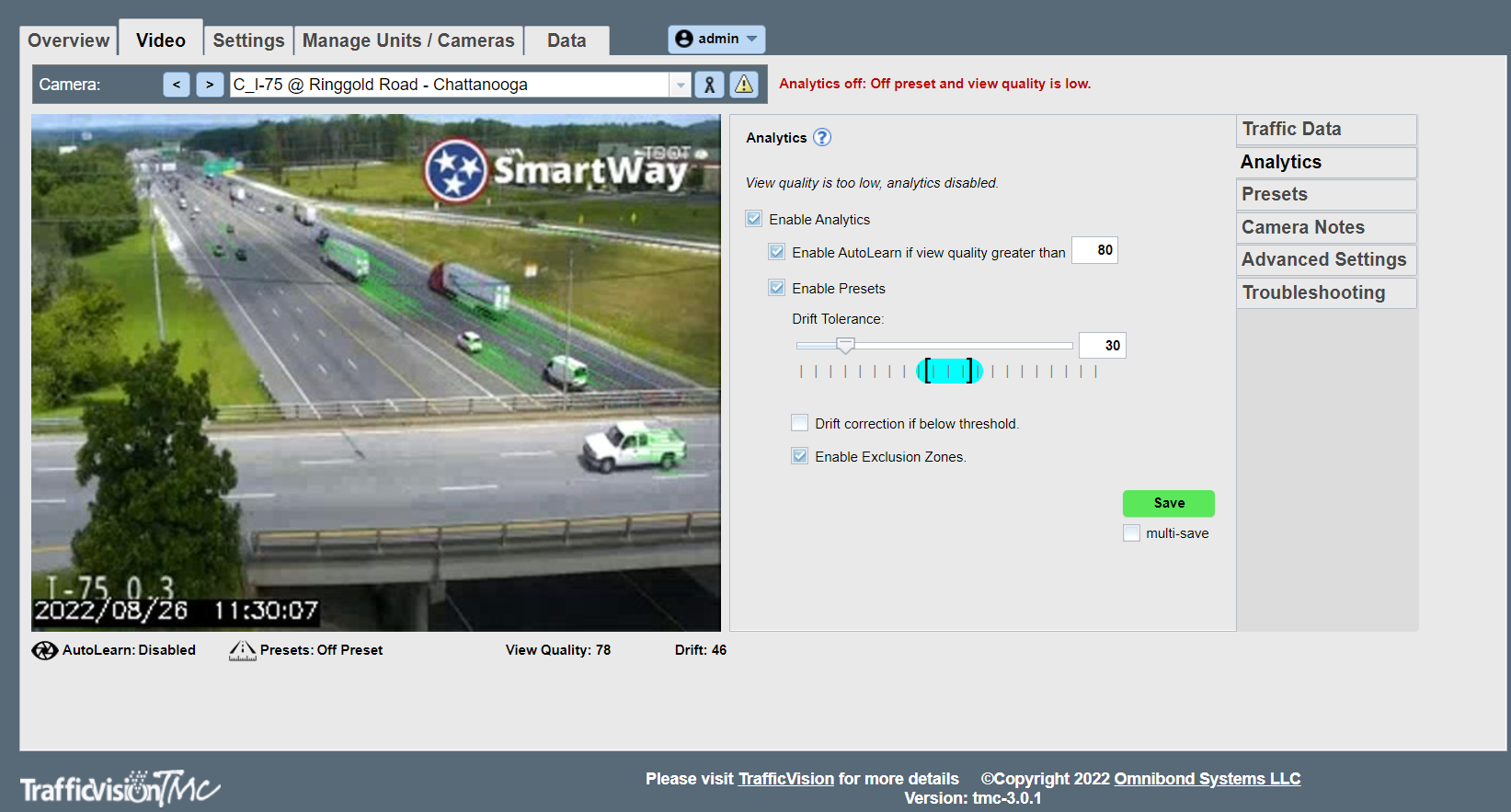Click the live camera video feed
The width and height of the screenshot is (1511, 812).
tap(376, 372)
